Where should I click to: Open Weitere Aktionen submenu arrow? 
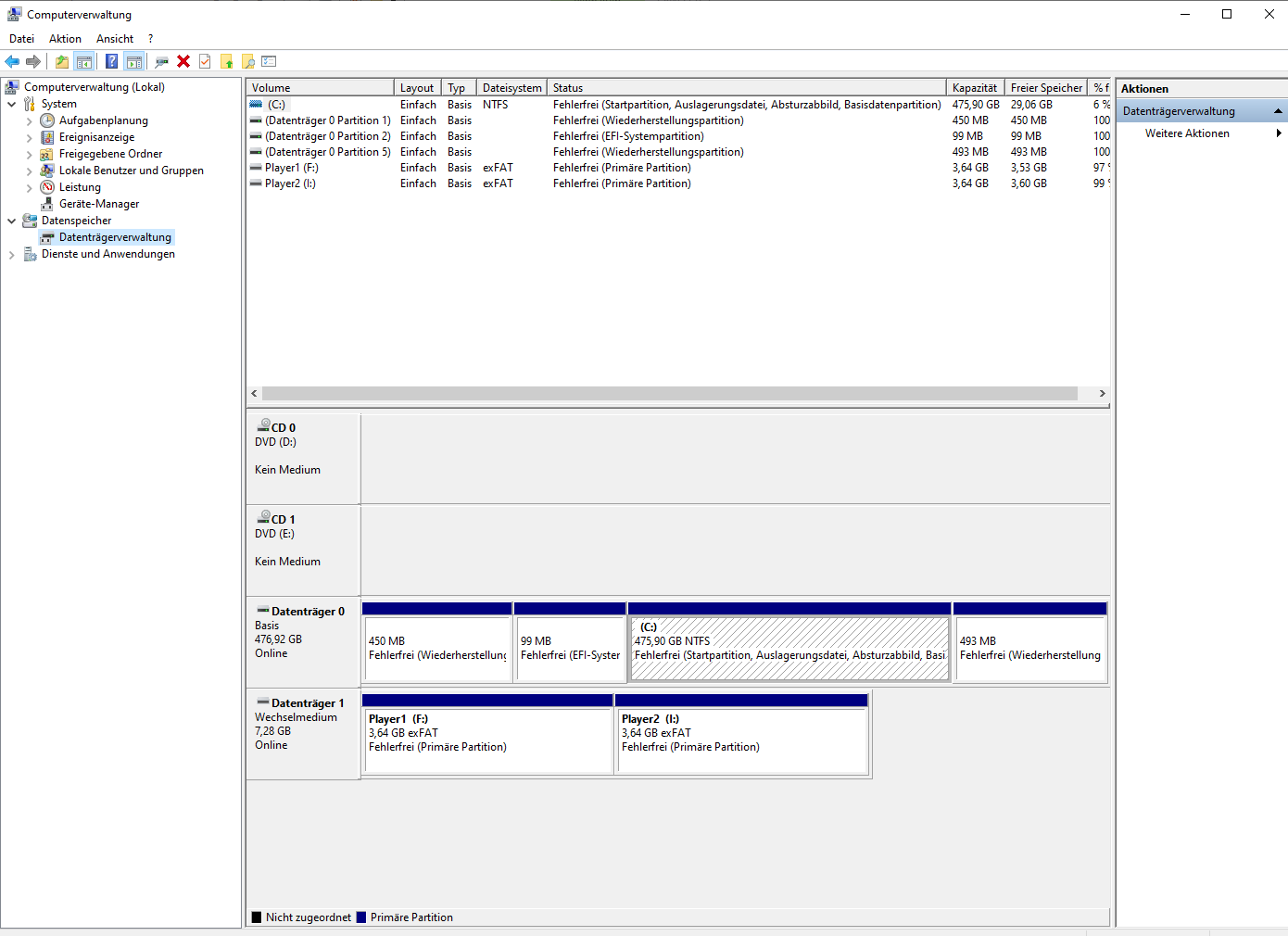1279,133
